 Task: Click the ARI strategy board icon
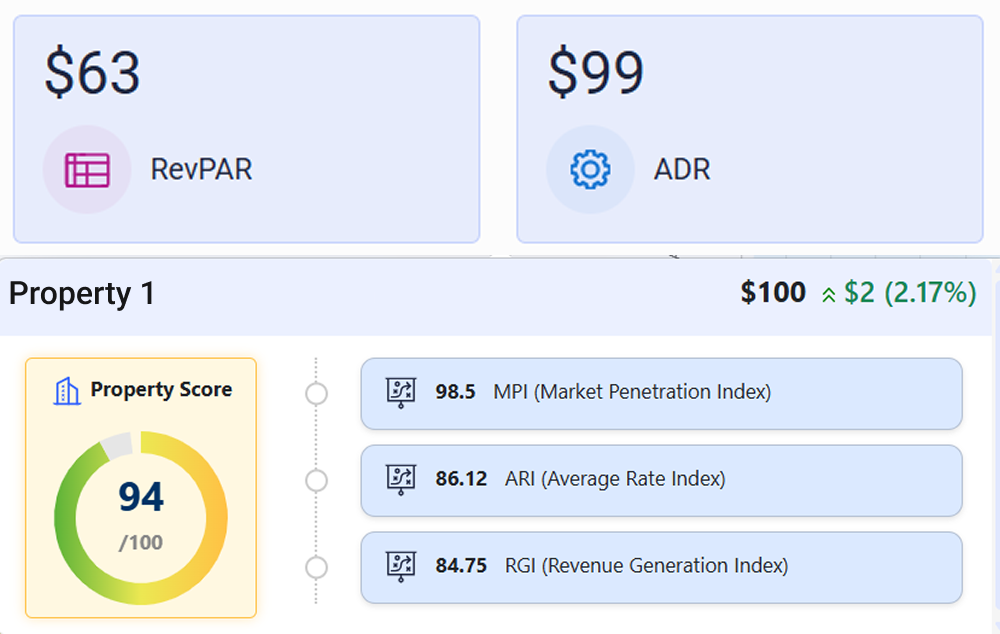[x=401, y=478]
